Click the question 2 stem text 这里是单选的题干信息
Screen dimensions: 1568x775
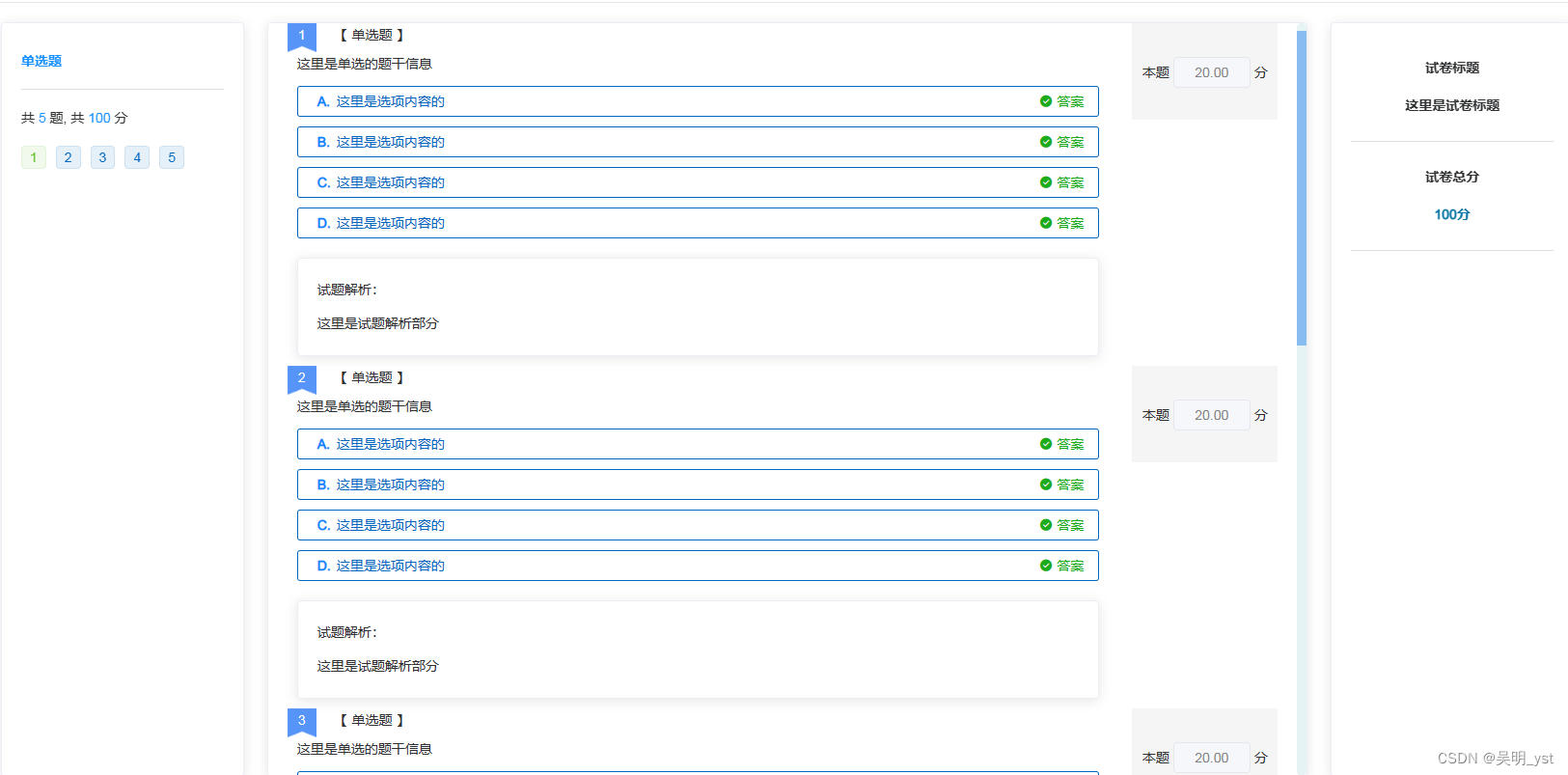click(x=365, y=406)
